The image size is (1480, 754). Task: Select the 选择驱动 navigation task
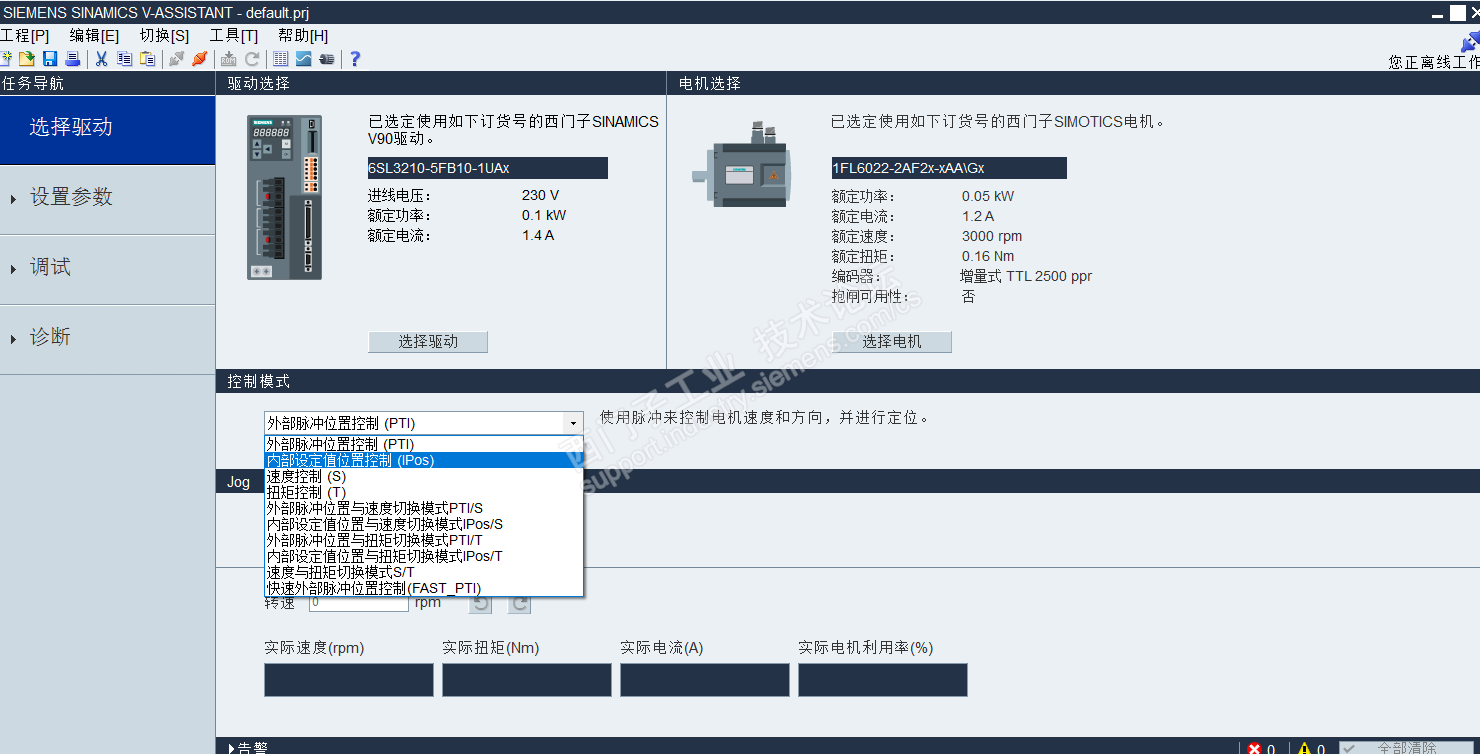point(107,128)
